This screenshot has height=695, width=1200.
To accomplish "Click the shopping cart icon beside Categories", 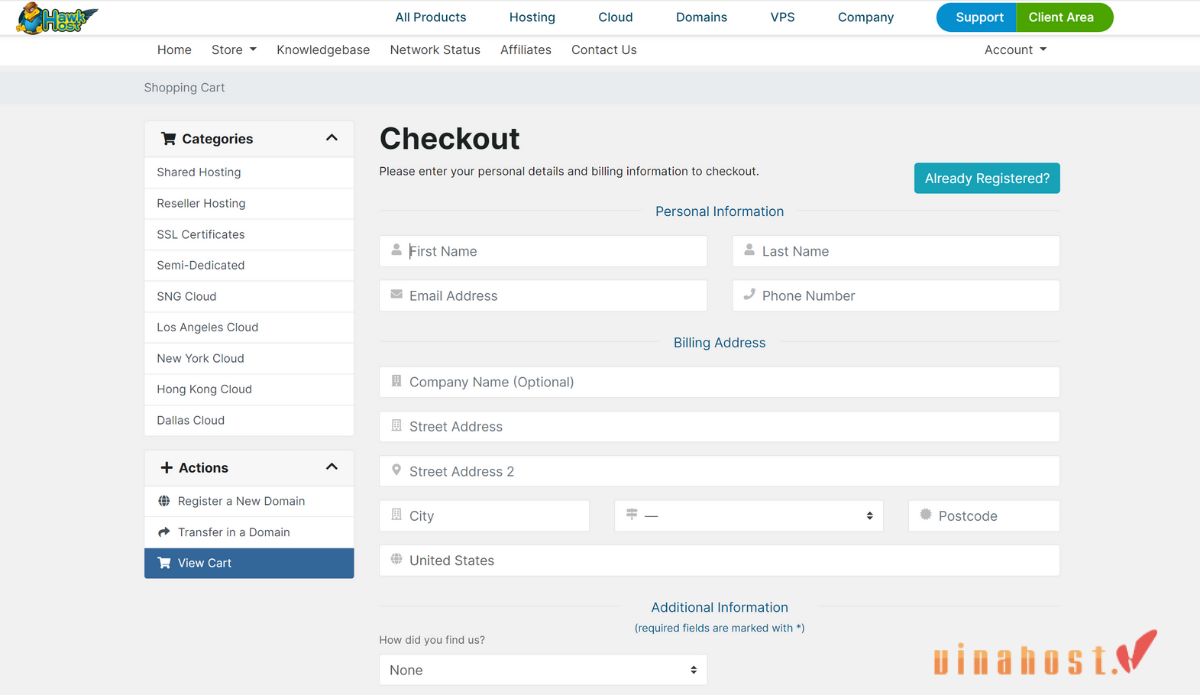I will pyautogui.click(x=168, y=139).
